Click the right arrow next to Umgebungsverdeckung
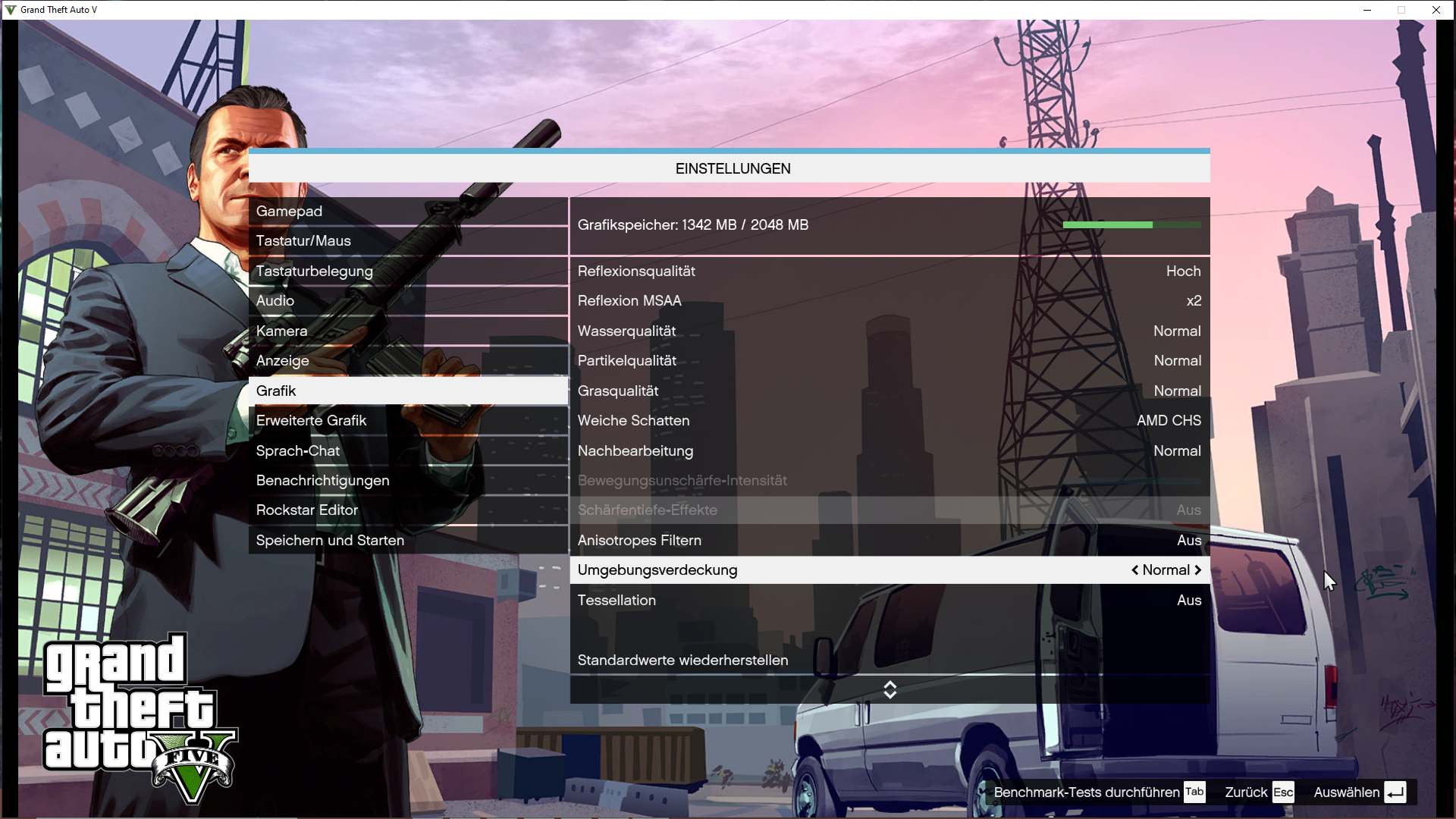This screenshot has width=1456, height=819. pos(1198,570)
